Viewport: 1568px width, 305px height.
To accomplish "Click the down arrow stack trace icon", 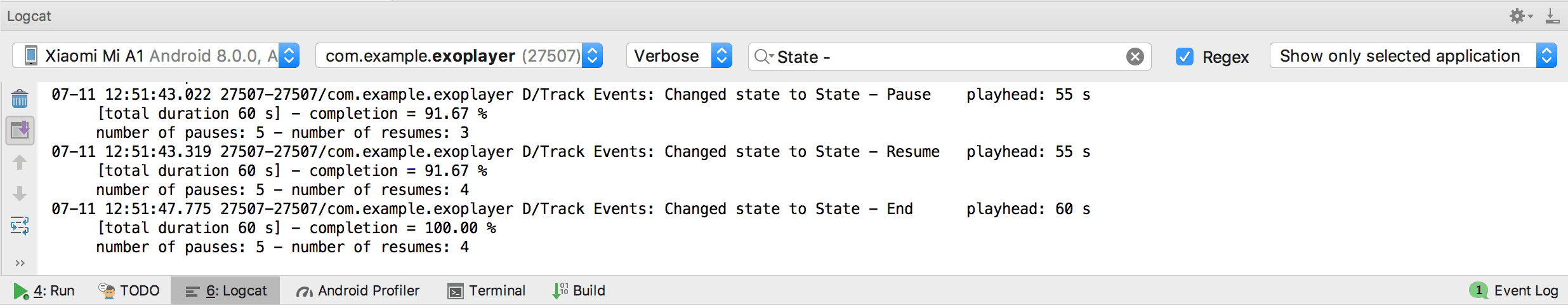I will point(20,193).
